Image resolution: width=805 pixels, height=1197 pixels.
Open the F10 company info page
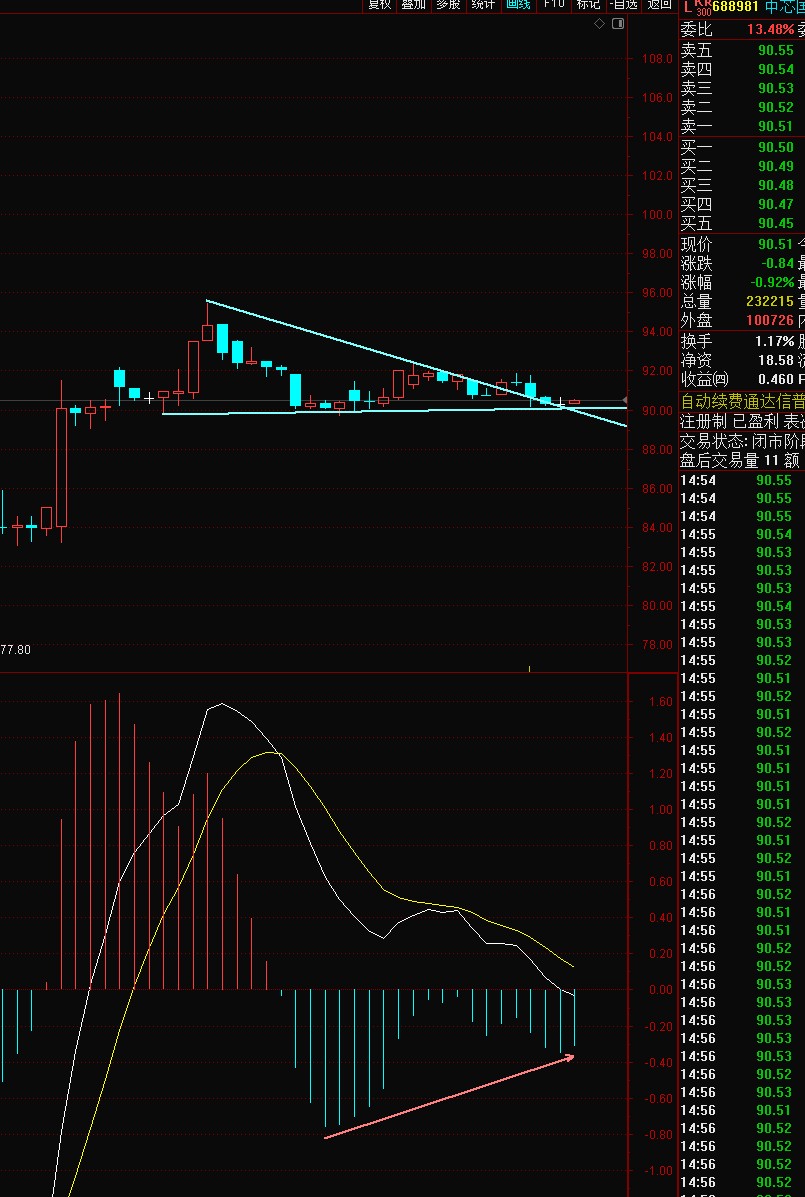pos(553,5)
